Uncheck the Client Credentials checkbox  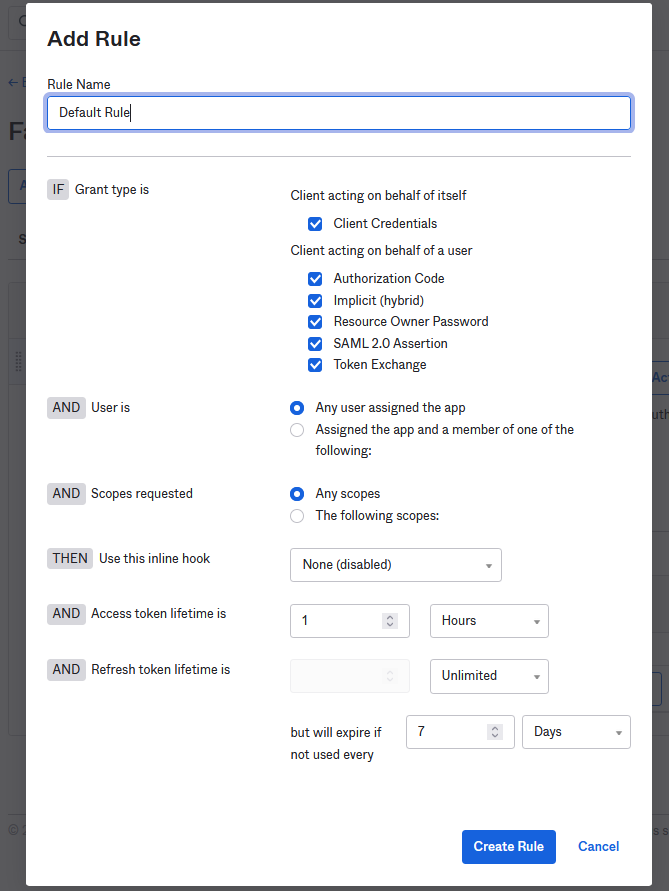(x=315, y=224)
